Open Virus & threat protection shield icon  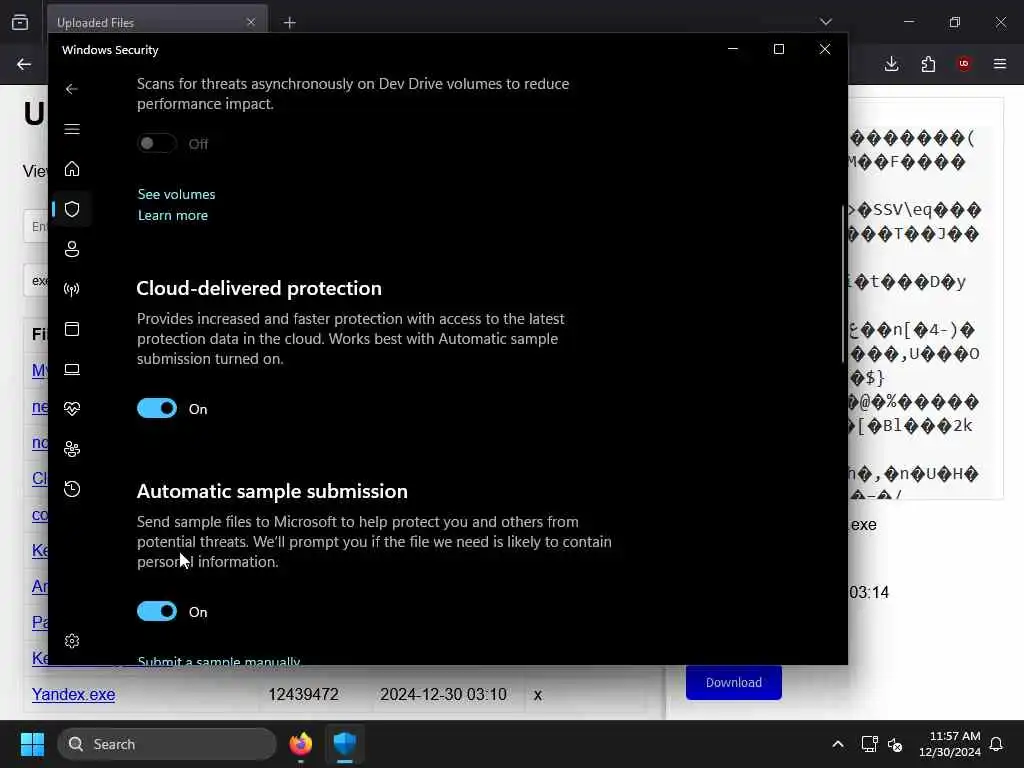[x=72, y=209]
